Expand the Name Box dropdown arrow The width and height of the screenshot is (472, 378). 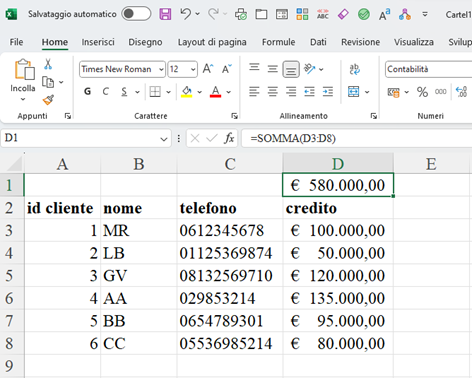[164, 139]
